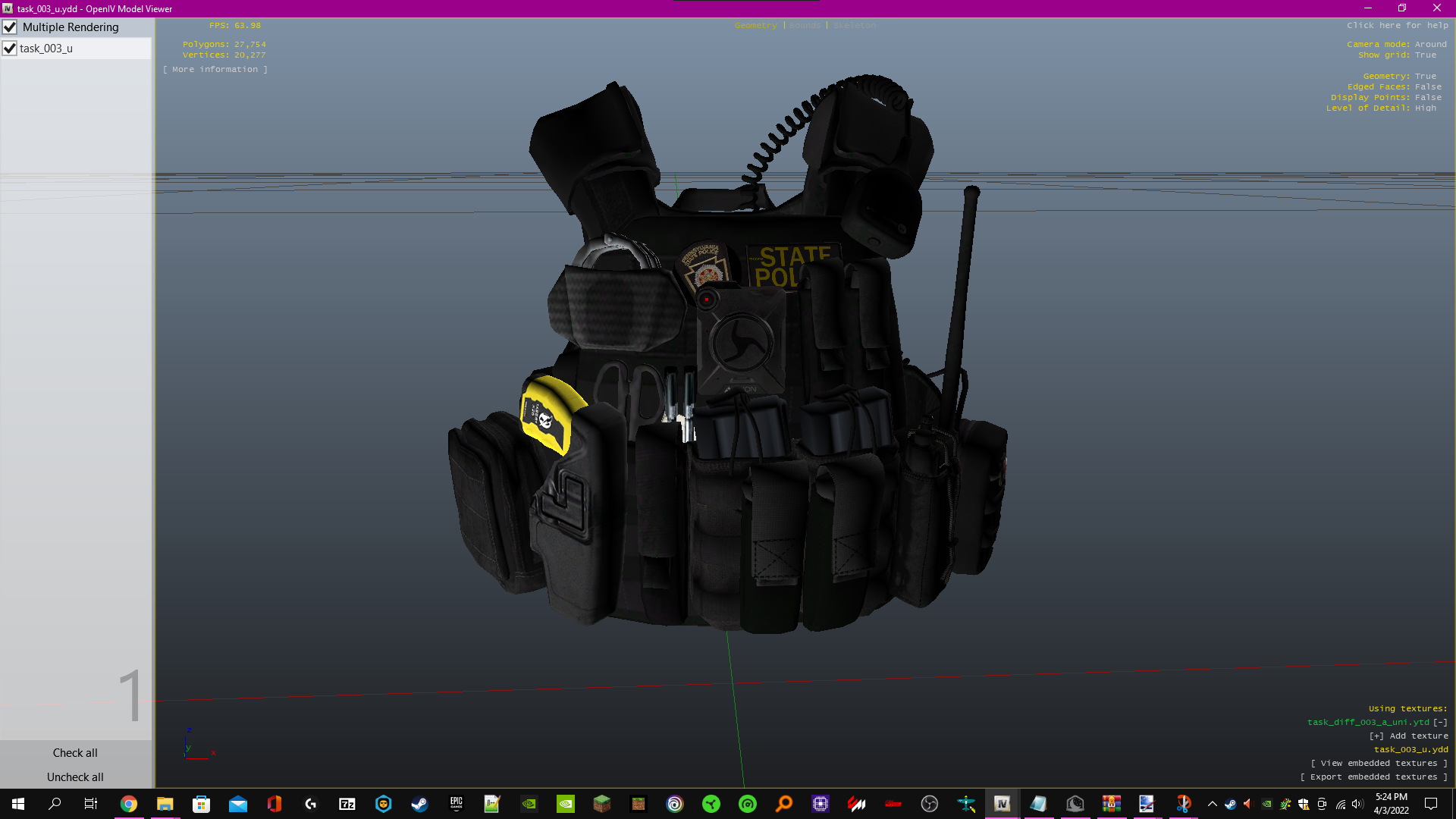
Task: Toggle the Show grid value
Action: [1425, 55]
